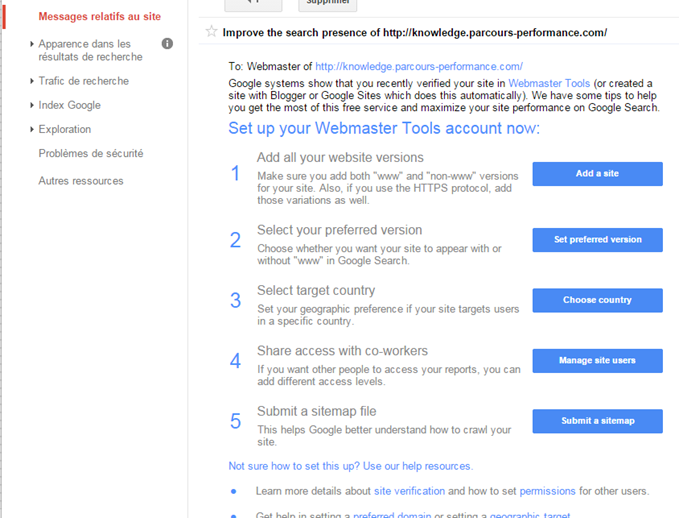Expand the Exploration menu section
This screenshot has height=518, width=679.
point(65,130)
